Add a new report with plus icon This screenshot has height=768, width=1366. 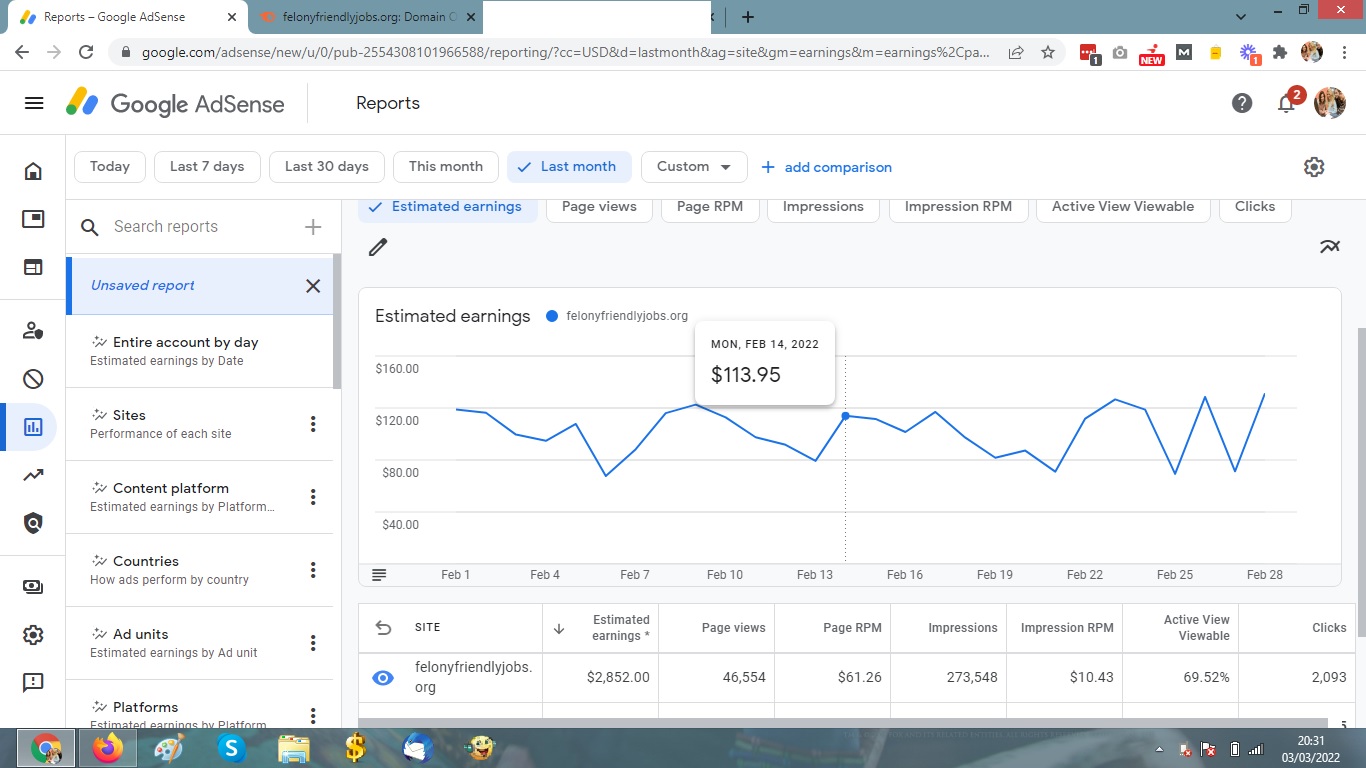click(313, 227)
